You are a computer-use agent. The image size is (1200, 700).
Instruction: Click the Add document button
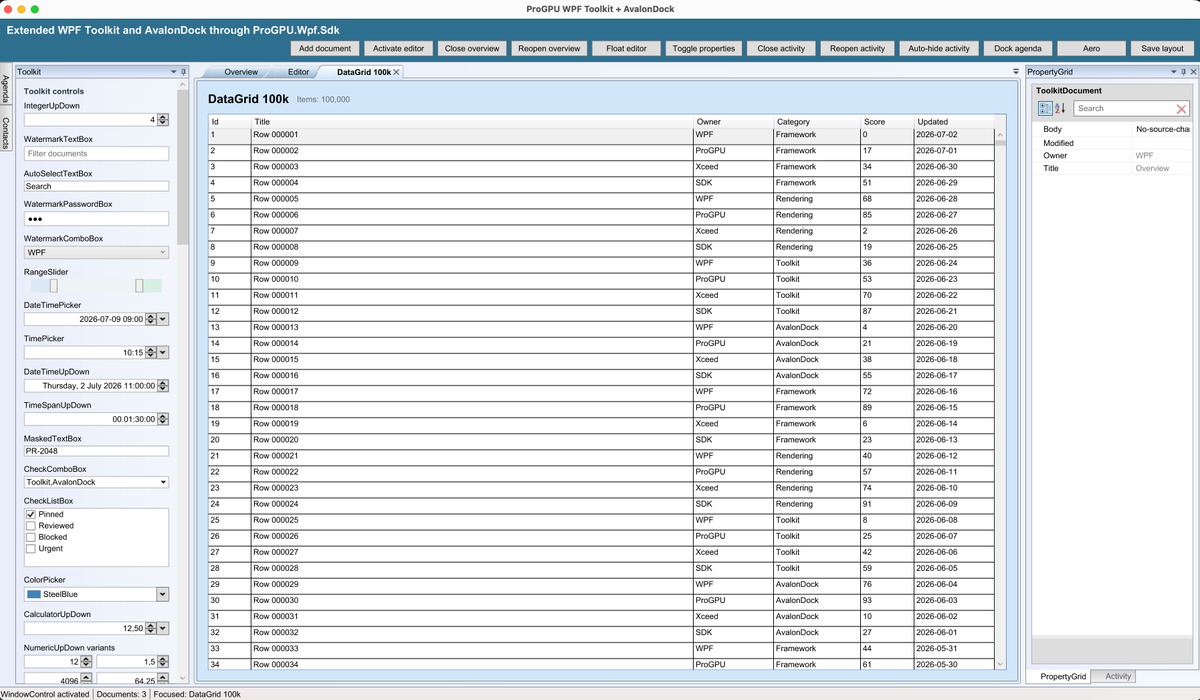click(x=325, y=48)
